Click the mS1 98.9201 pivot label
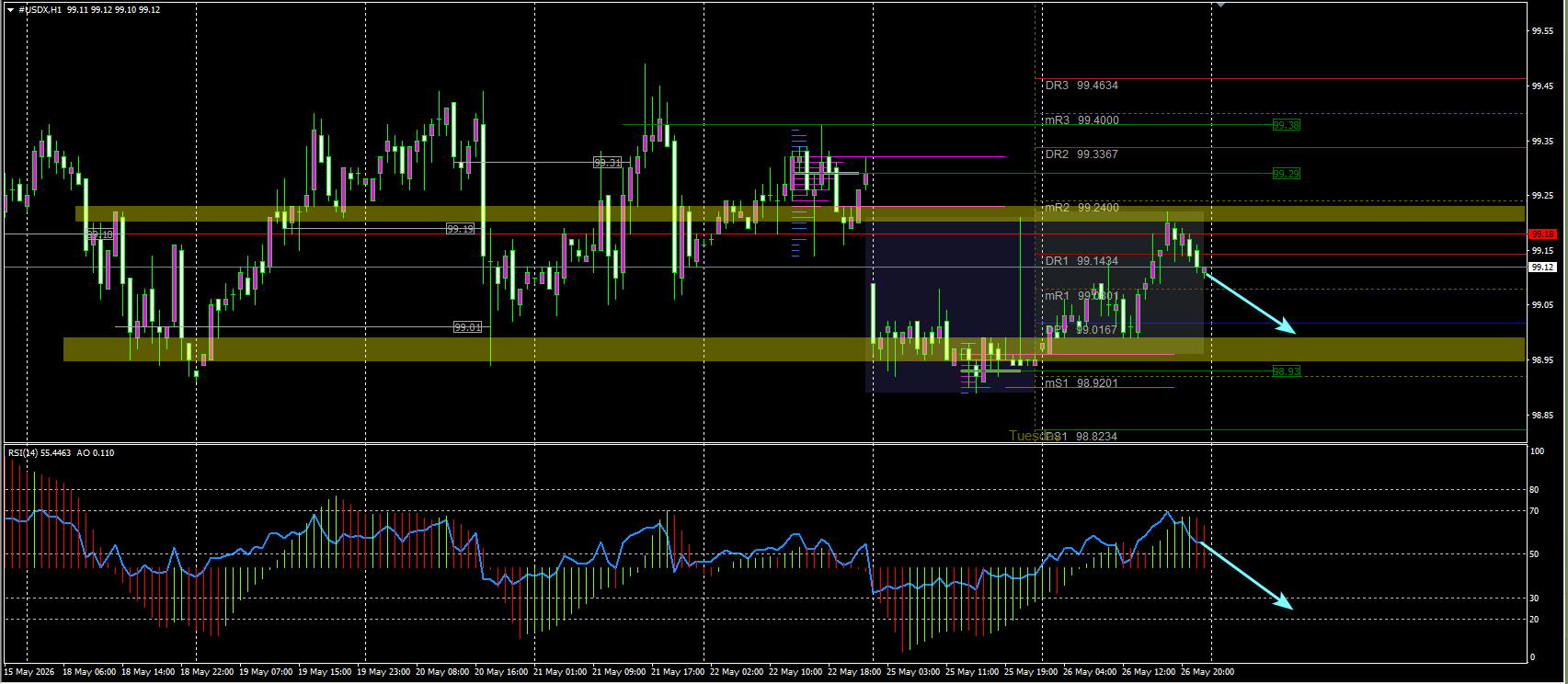1568x684 pixels. coord(1082,383)
